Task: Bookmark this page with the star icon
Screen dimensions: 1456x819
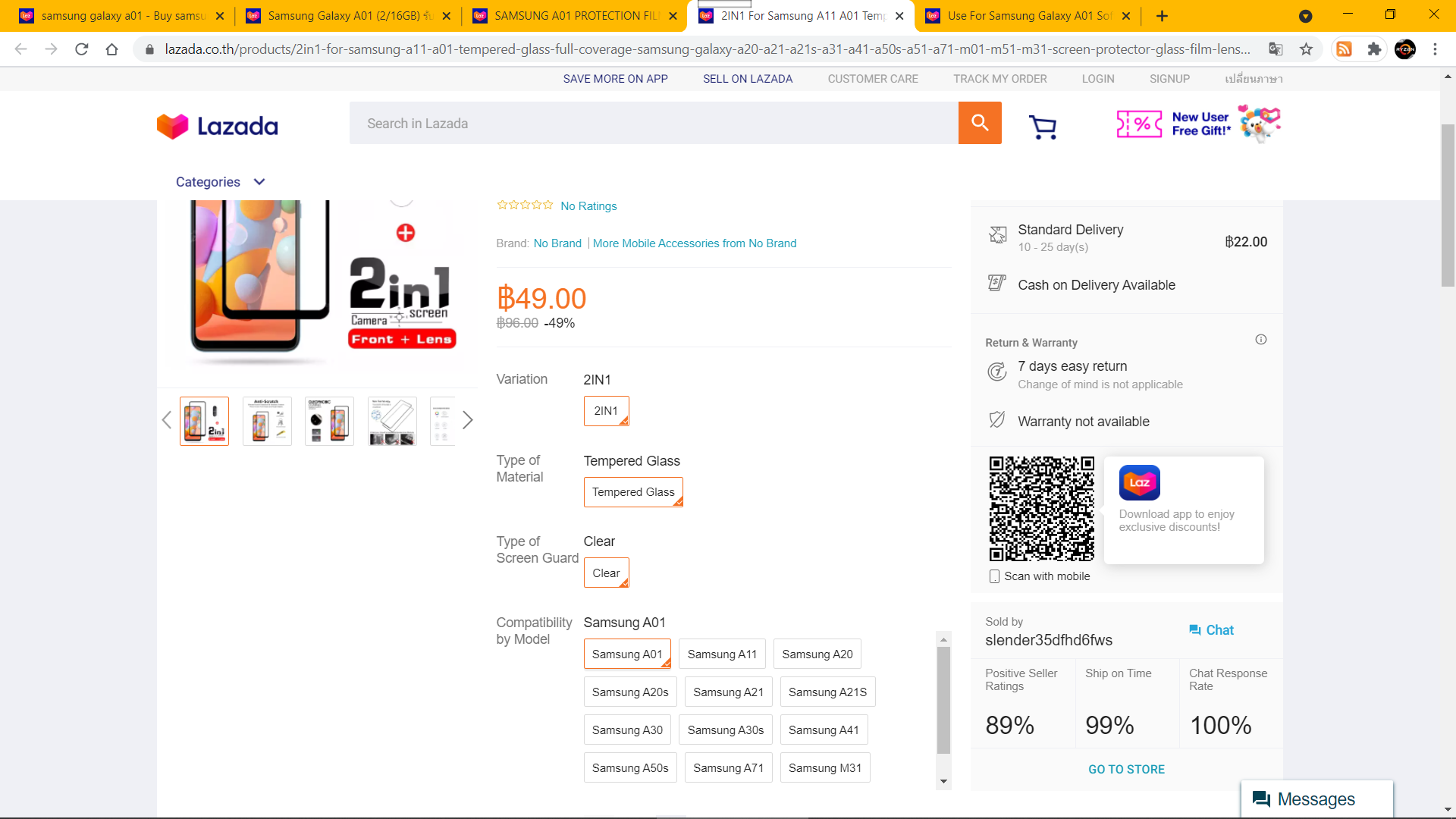Action: point(1306,49)
